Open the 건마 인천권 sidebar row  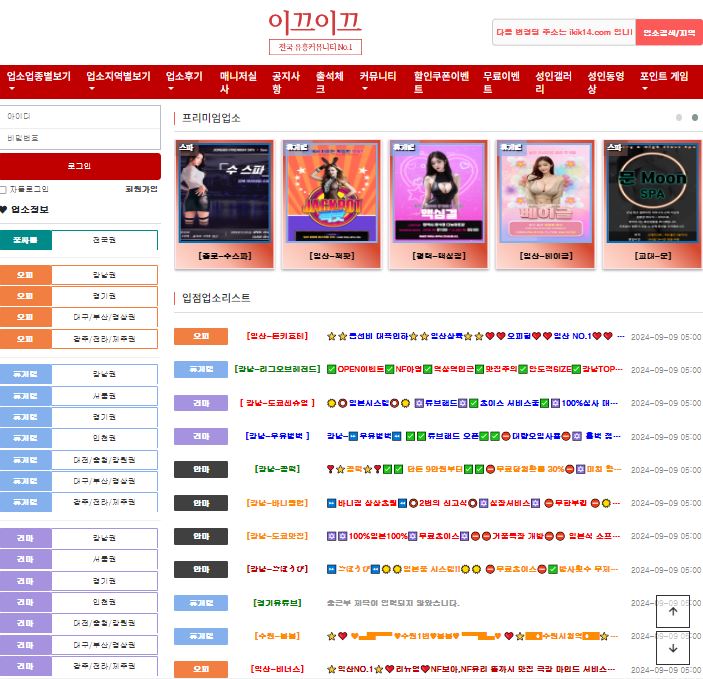[x=79, y=602]
